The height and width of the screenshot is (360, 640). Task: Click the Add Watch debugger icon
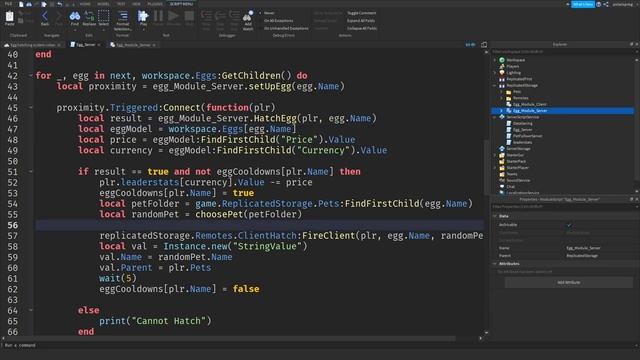248,16
